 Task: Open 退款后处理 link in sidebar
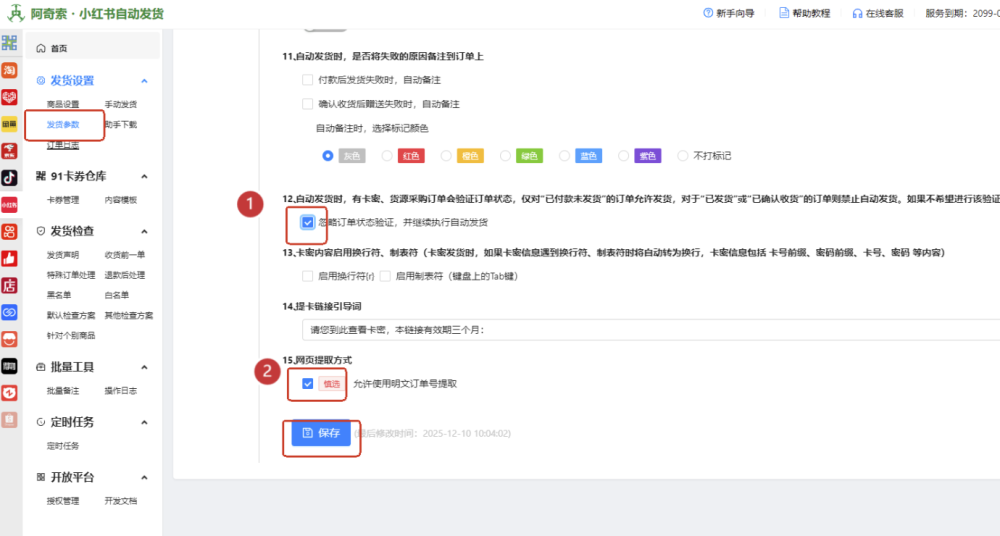pos(125,275)
